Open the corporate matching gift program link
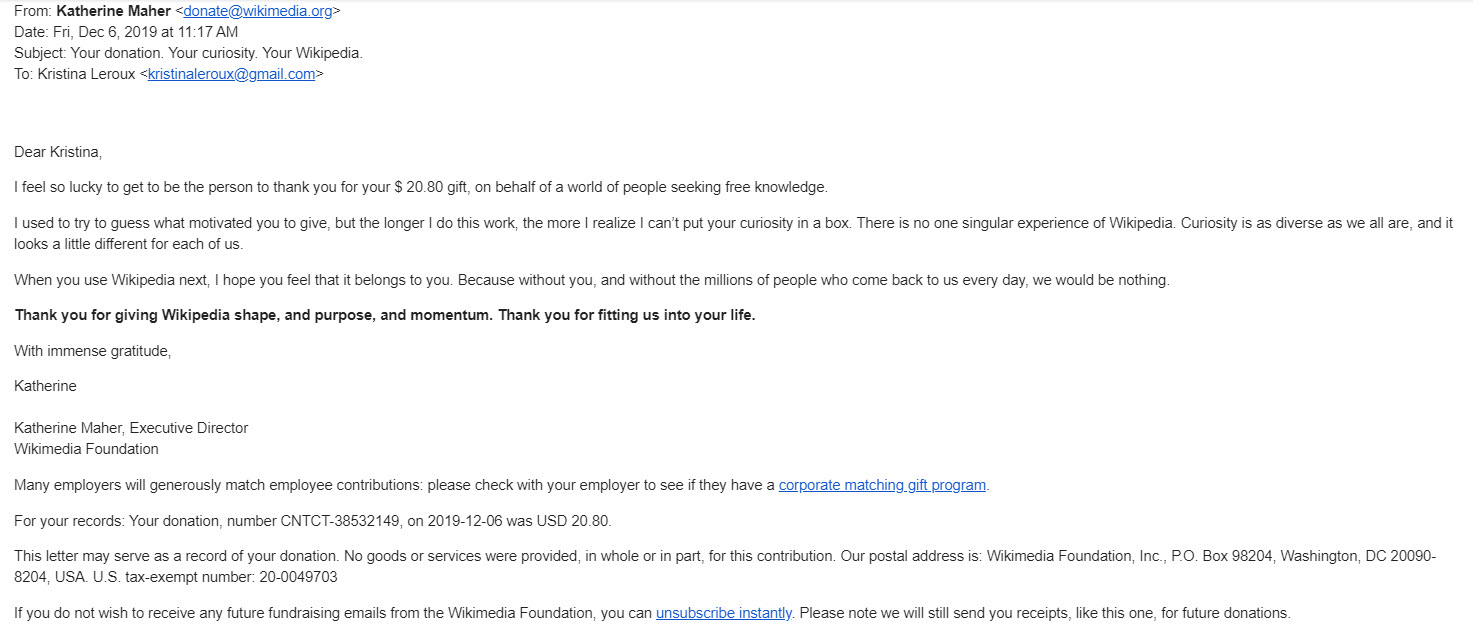Viewport: 1473px width, 631px height. pyautogui.click(x=883, y=486)
